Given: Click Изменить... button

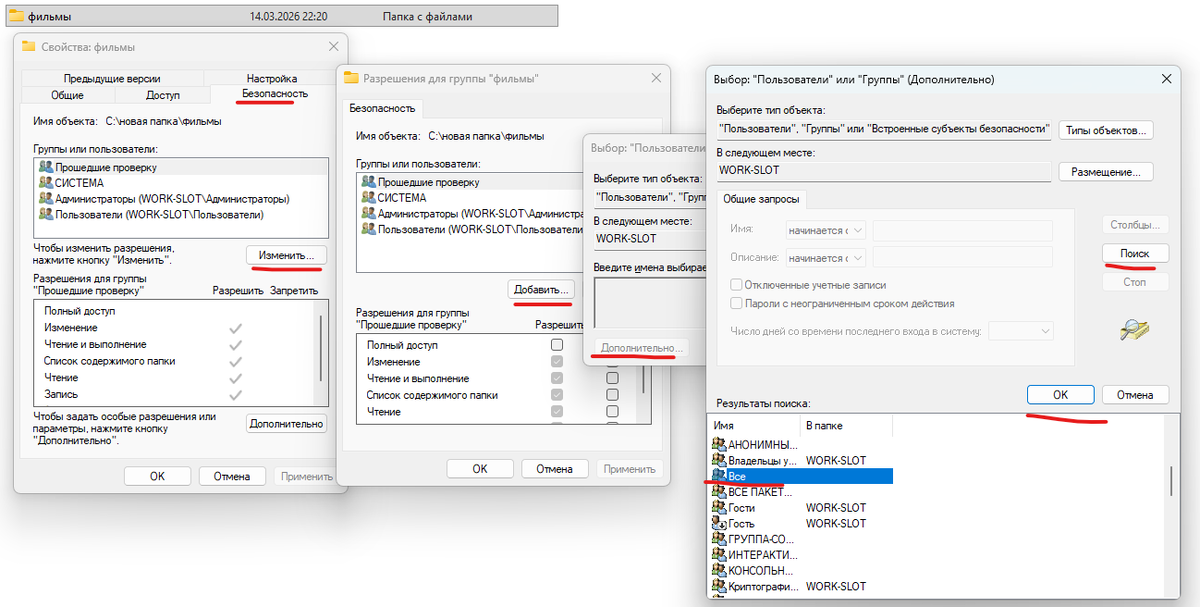Looking at the screenshot, I should point(287,255).
